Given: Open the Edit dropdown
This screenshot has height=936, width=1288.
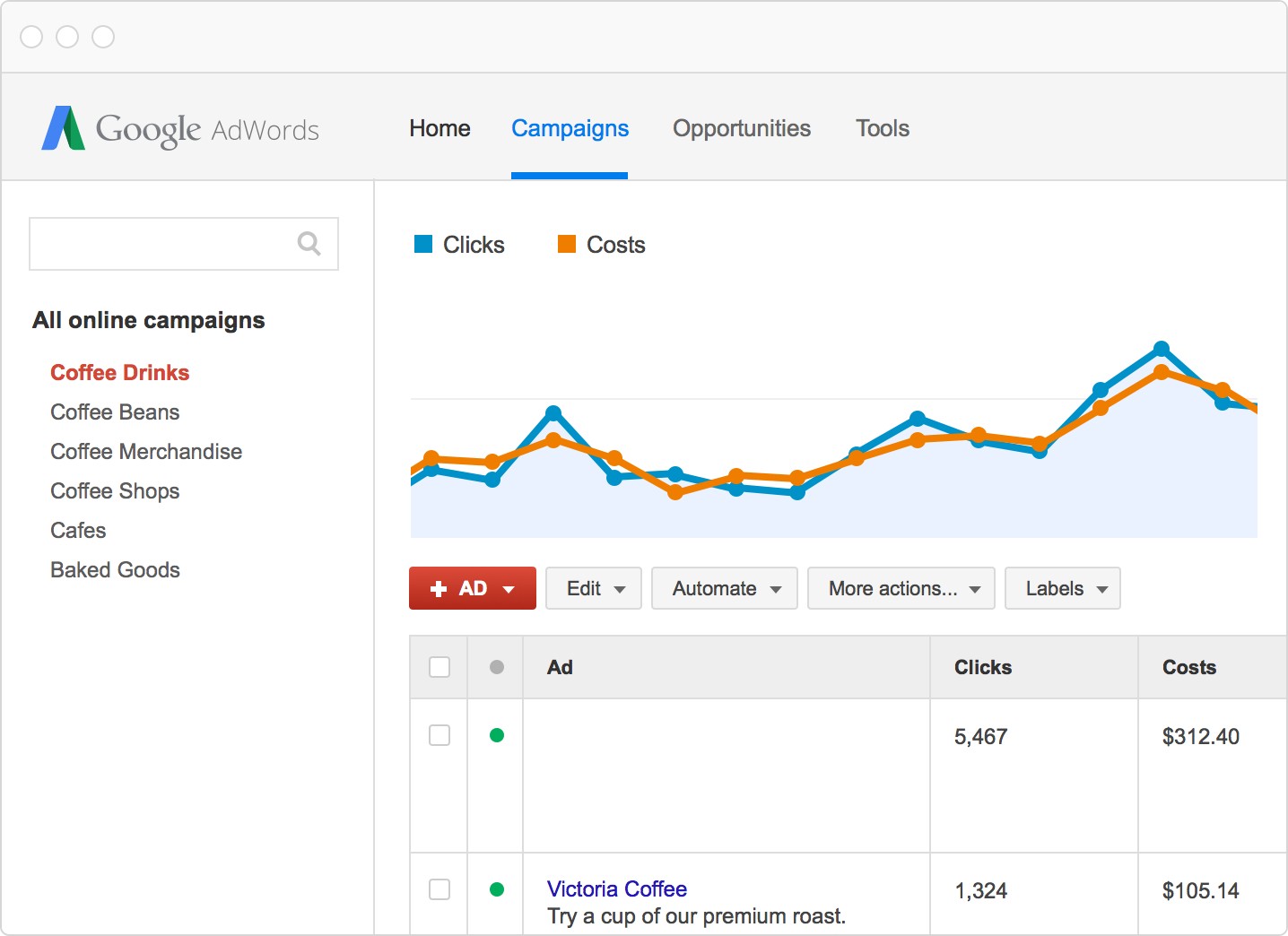Looking at the screenshot, I should coord(594,588).
